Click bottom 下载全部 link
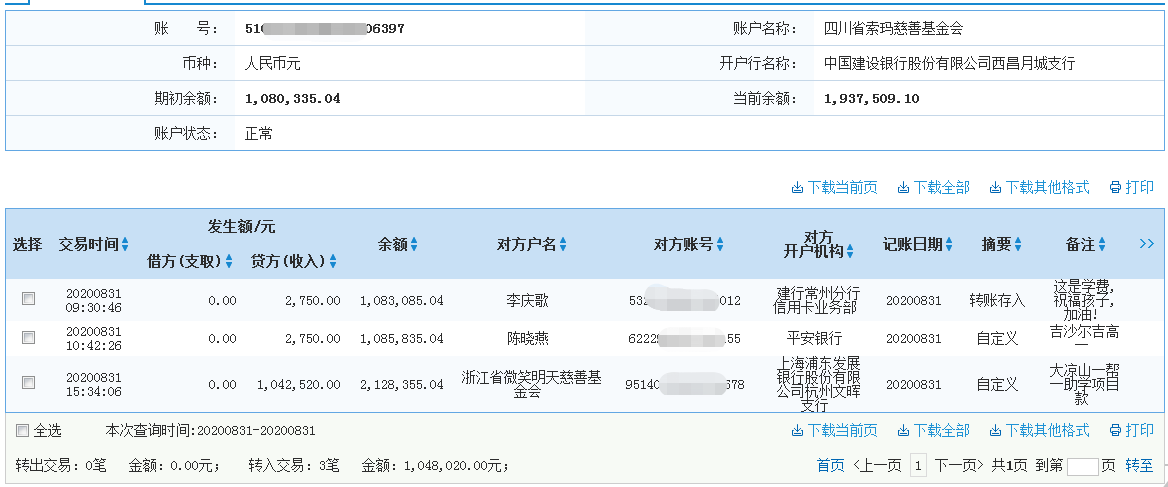Screen dimensions: 1168x487 coord(933,430)
